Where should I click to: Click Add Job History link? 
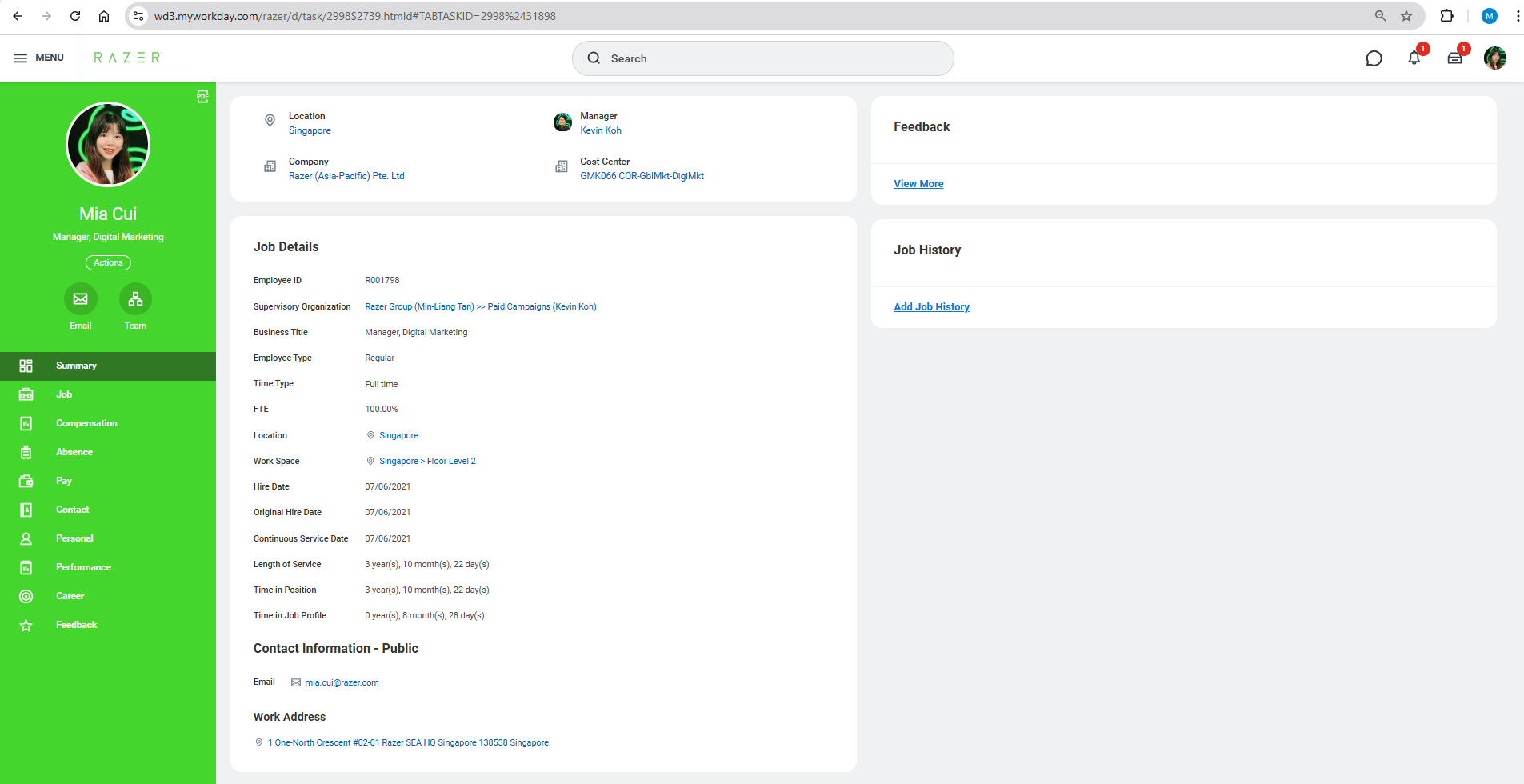tap(931, 307)
